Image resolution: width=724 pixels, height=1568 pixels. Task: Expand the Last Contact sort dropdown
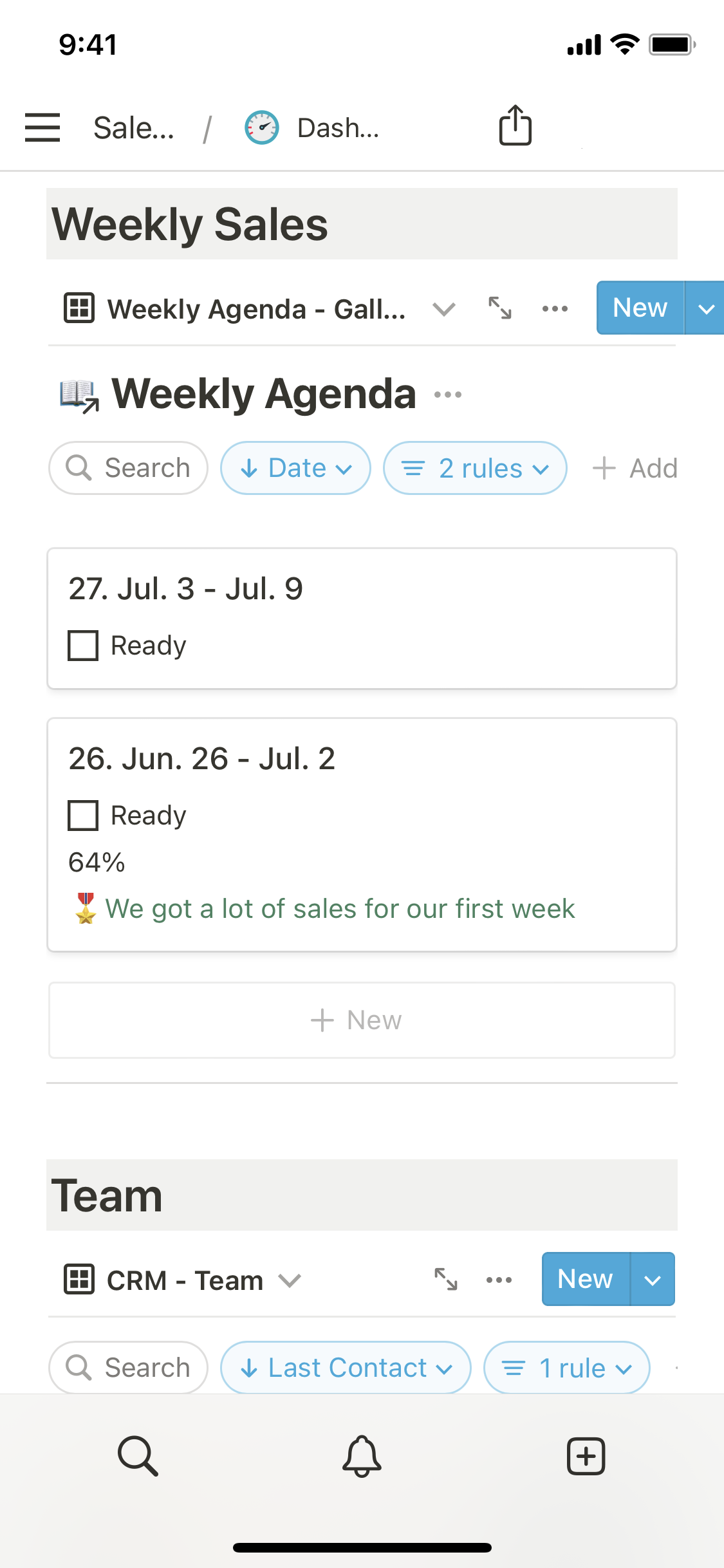coord(346,1367)
